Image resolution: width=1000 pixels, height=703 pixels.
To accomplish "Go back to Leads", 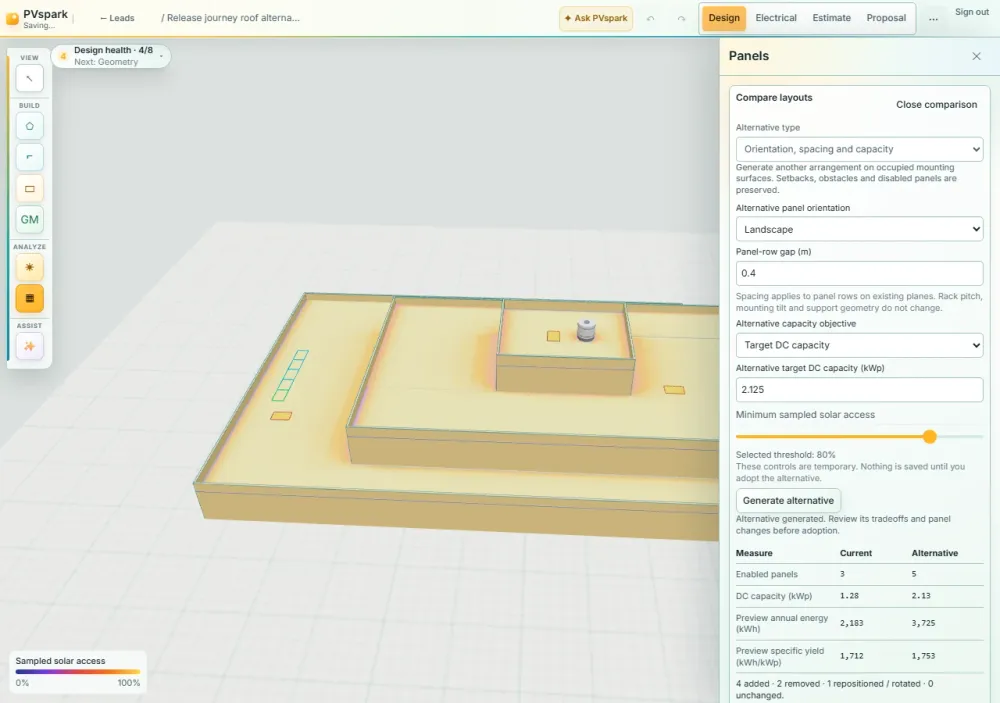I will point(117,18).
